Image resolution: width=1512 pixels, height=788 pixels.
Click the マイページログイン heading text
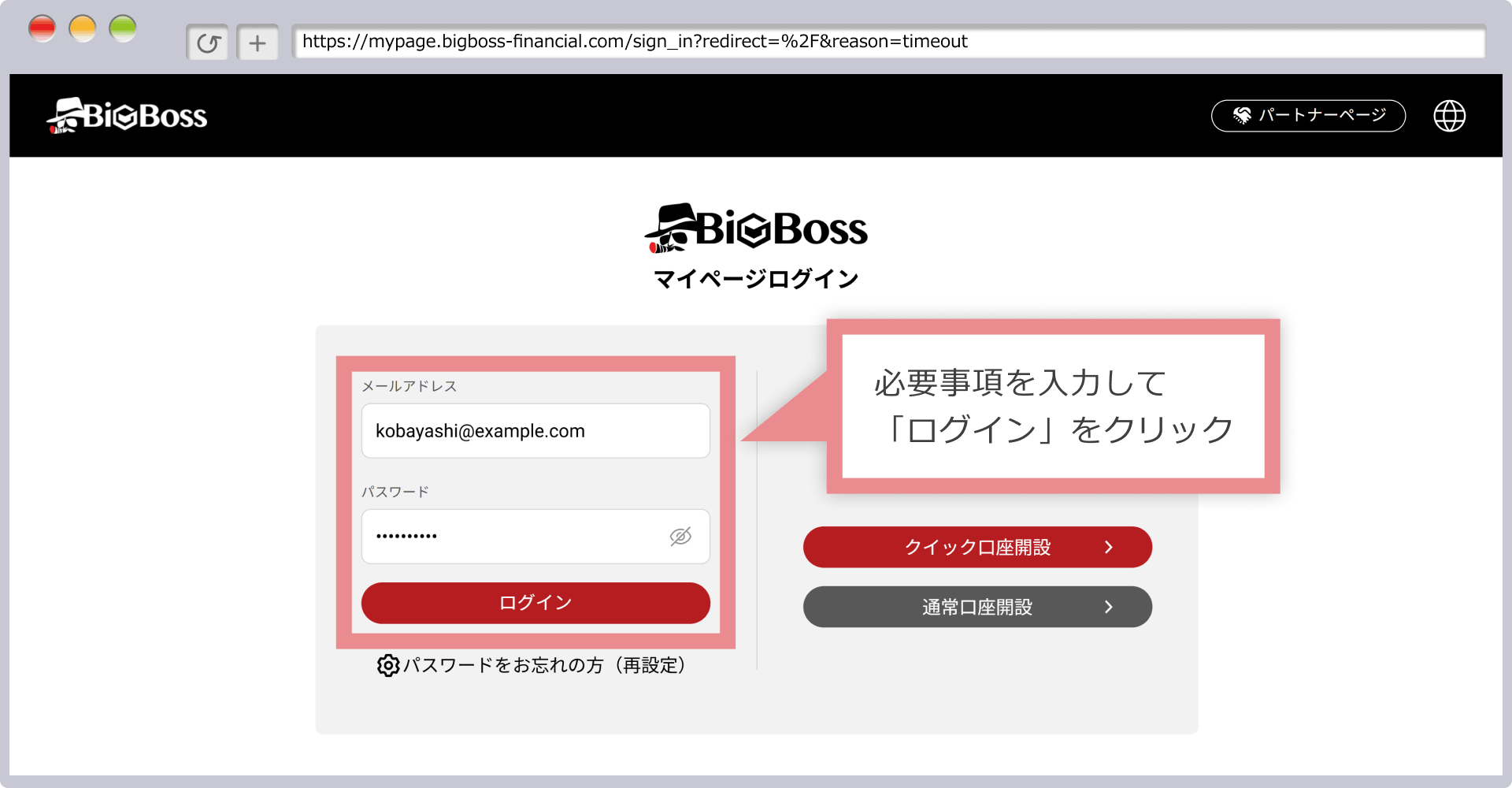click(756, 279)
